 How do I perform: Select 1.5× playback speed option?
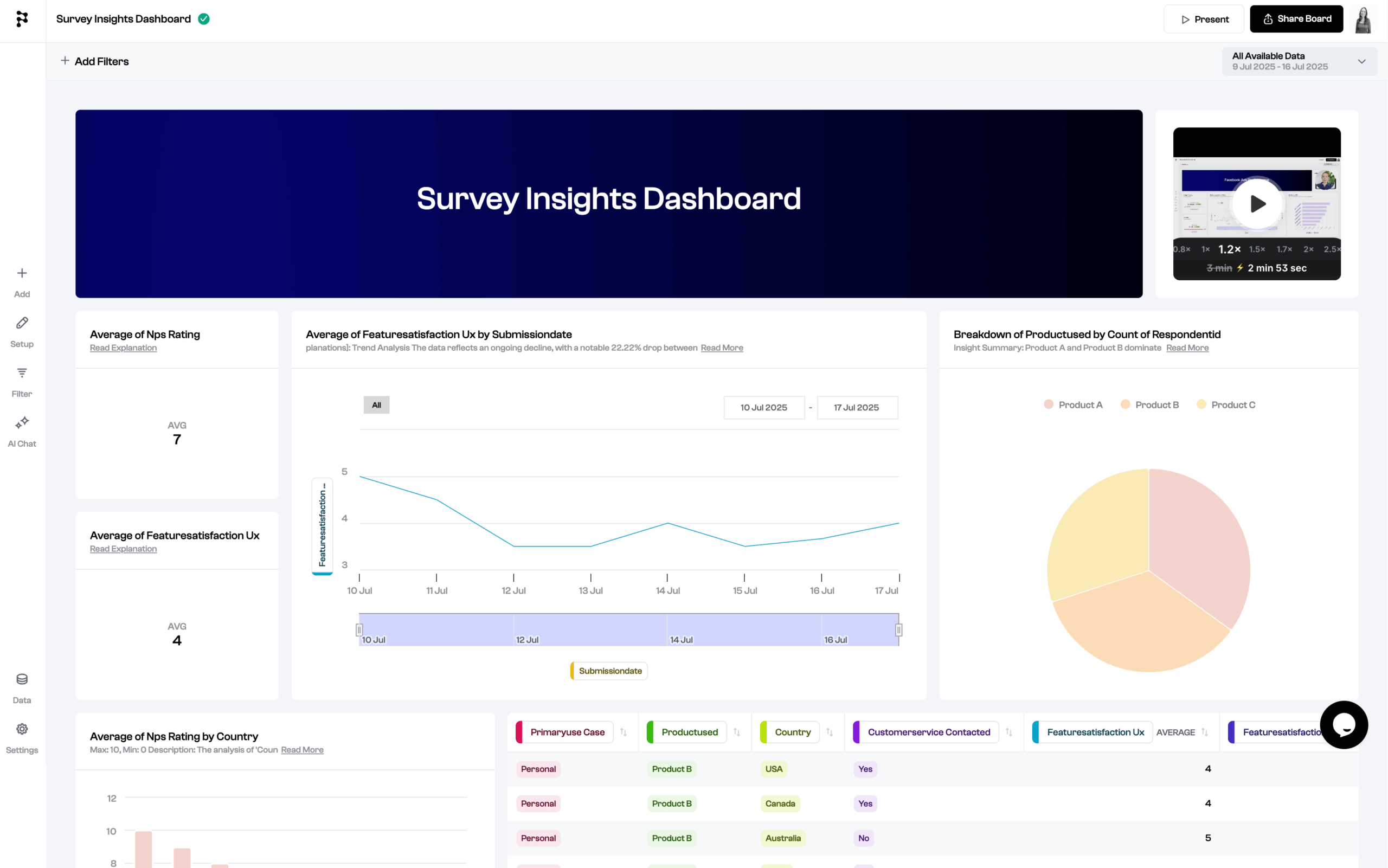coord(1257,249)
